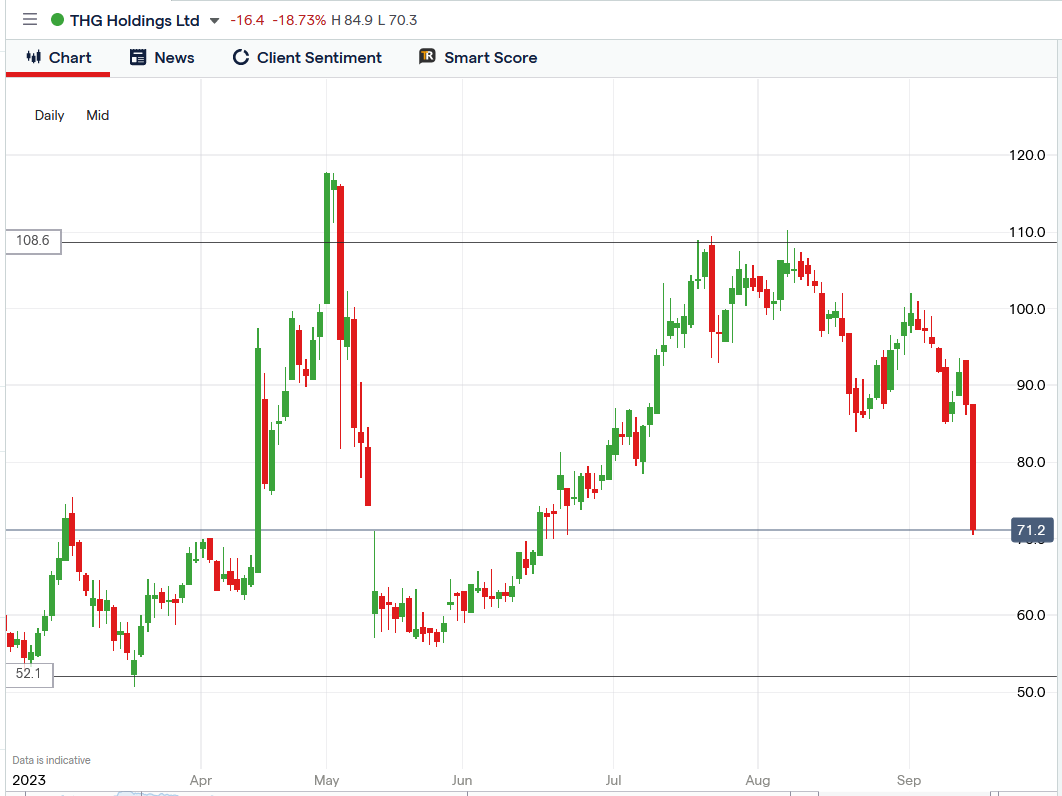
Task: Open the Smart Score tab
Action: 478,58
